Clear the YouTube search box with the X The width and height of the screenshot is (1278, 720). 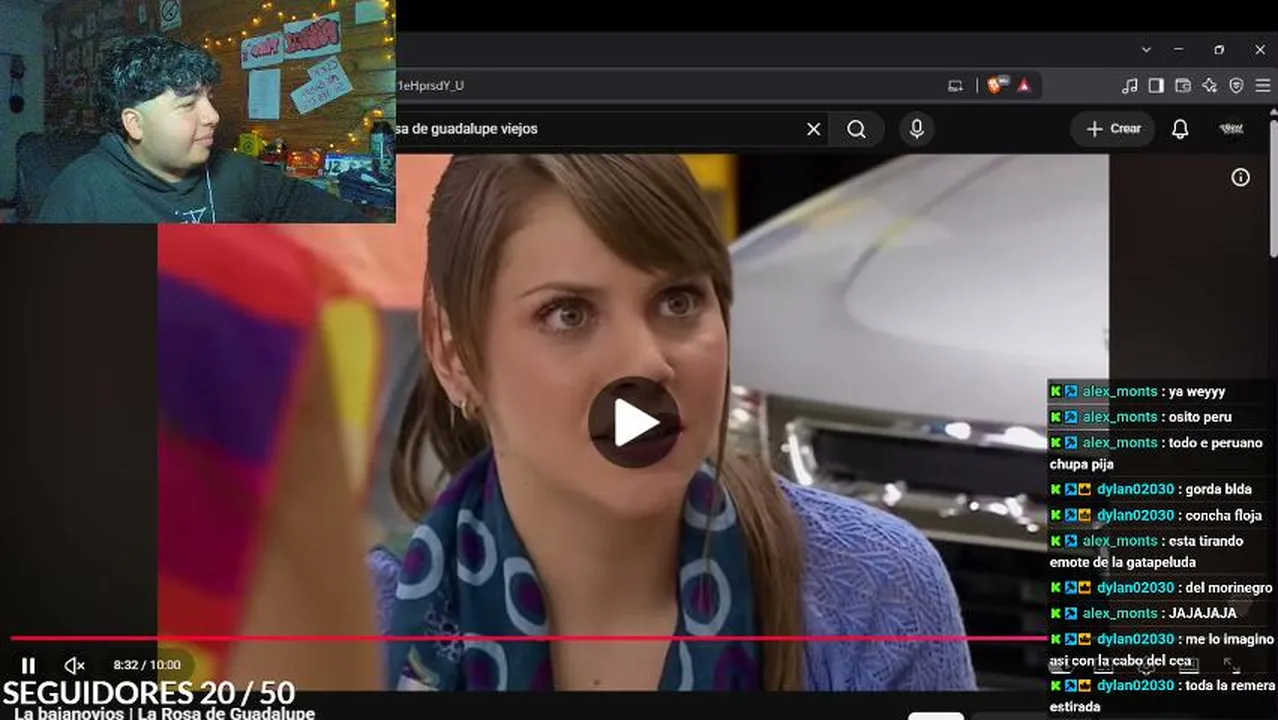tap(813, 129)
